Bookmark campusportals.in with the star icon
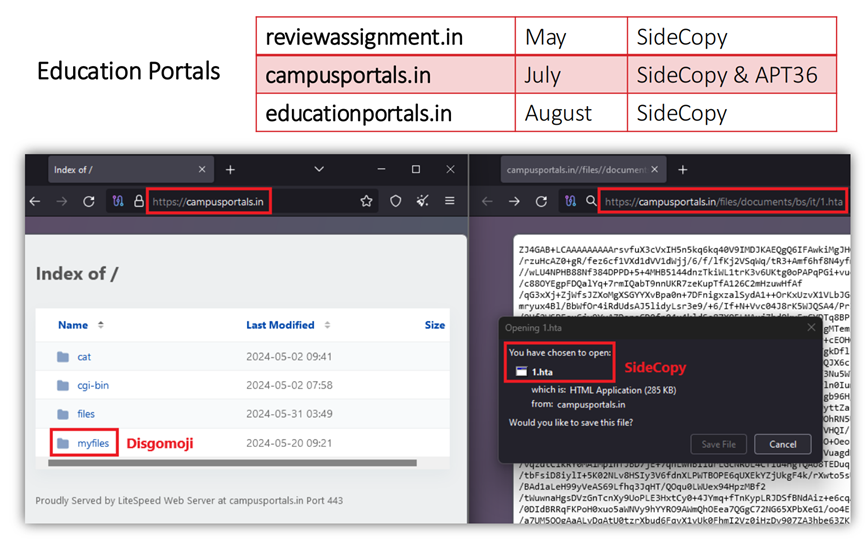The image size is (865, 539). [x=367, y=201]
